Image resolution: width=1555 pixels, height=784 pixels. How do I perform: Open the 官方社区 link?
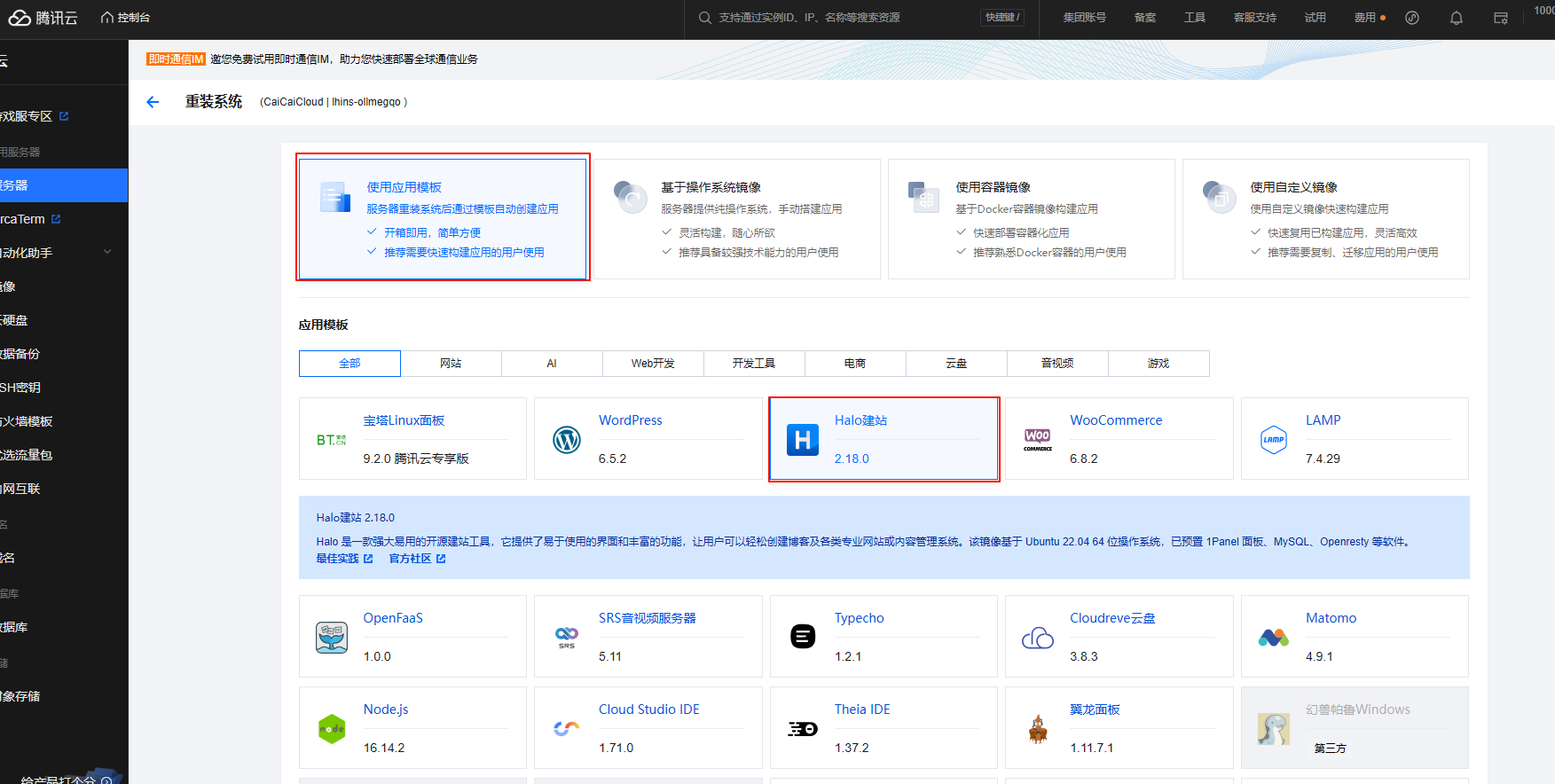(417, 559)
